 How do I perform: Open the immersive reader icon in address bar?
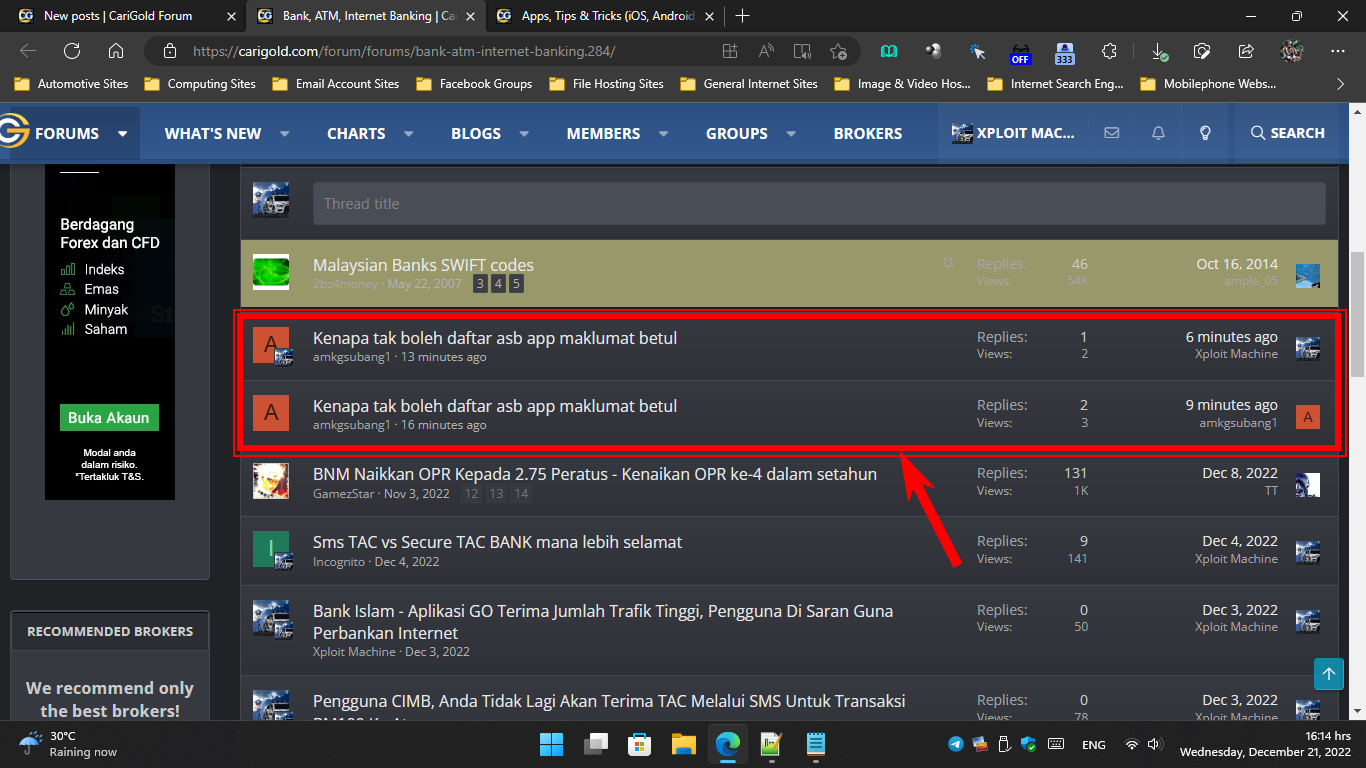point(802,51)
